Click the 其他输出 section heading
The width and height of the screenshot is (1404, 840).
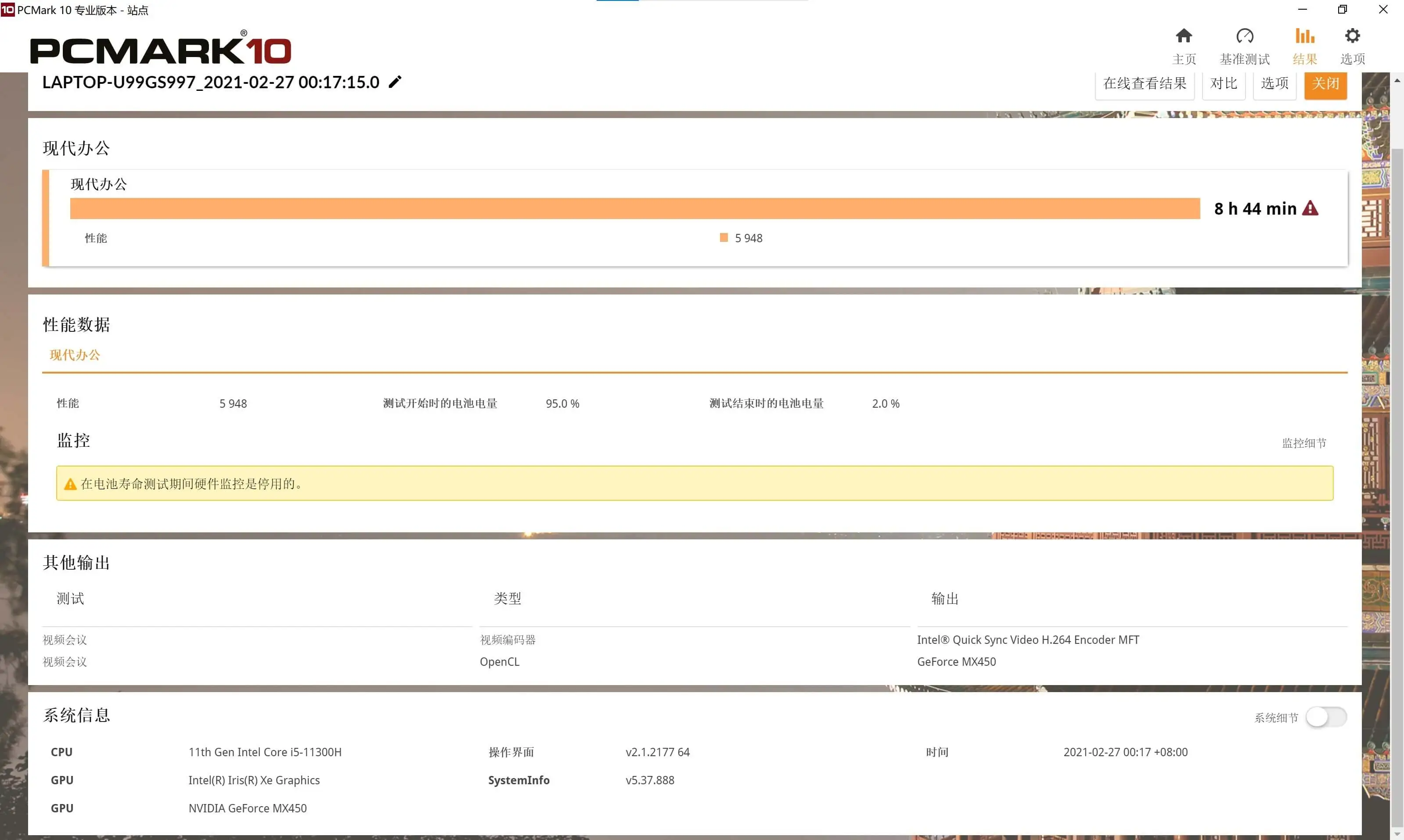point(76,562)
